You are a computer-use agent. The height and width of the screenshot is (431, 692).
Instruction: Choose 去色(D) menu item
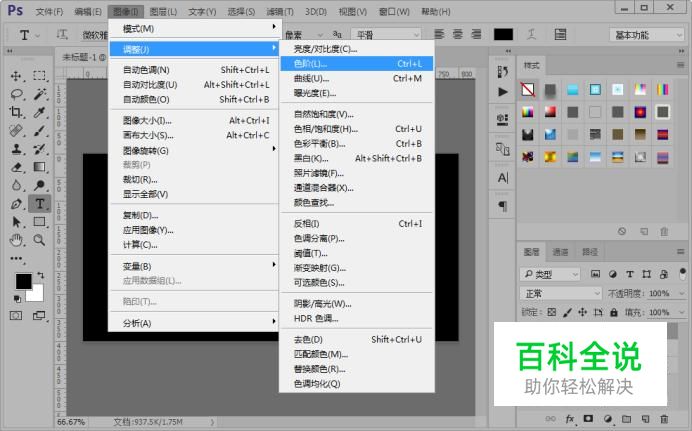357,339
